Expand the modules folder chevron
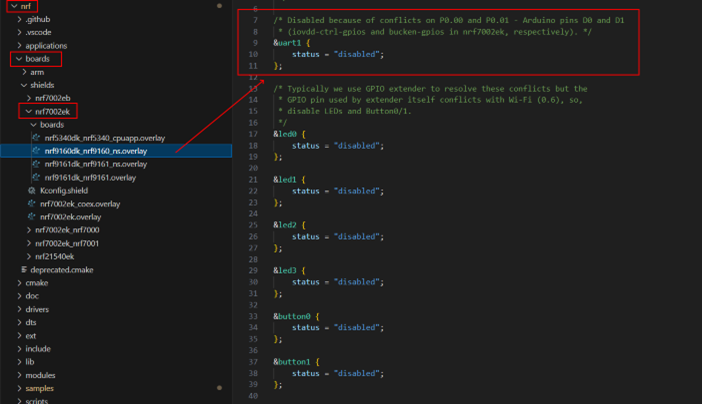The width and height of the screenshot is (702, 404). 19,375
